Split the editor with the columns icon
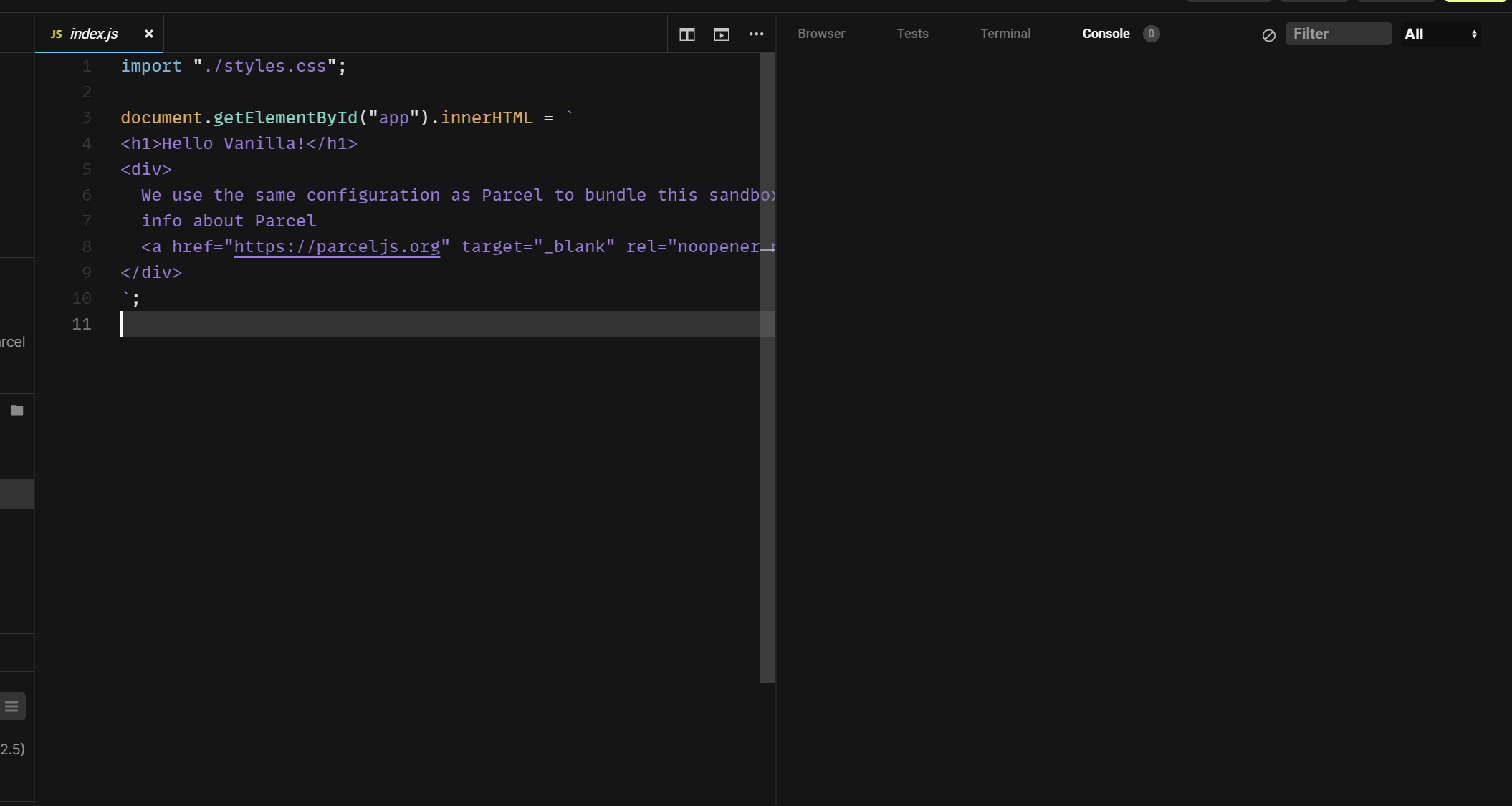This screenshot has width=1512, height=806. 686,34
